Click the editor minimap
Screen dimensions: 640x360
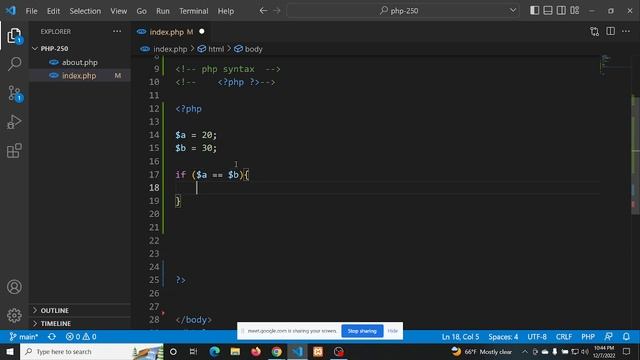(x=614, y=65)
